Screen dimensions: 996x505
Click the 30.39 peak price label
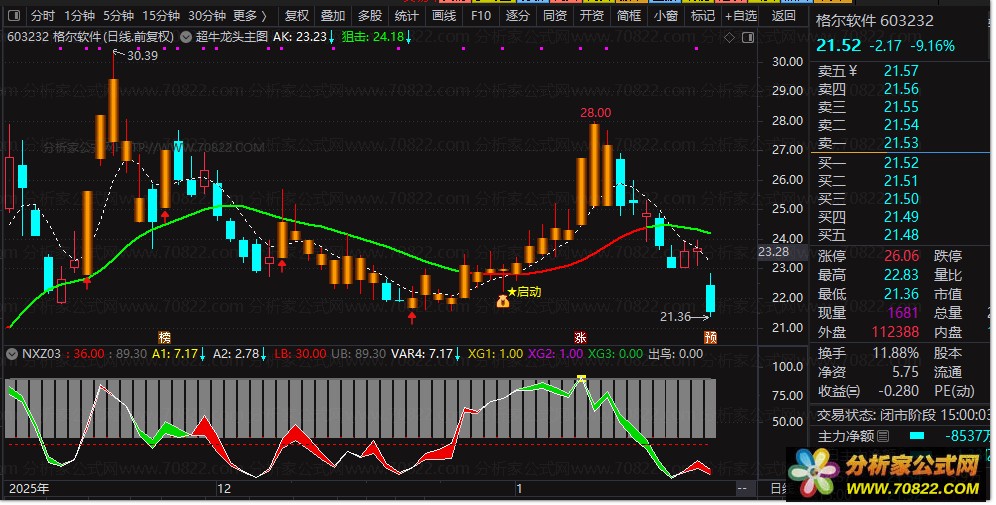click(x=142, y=56)
